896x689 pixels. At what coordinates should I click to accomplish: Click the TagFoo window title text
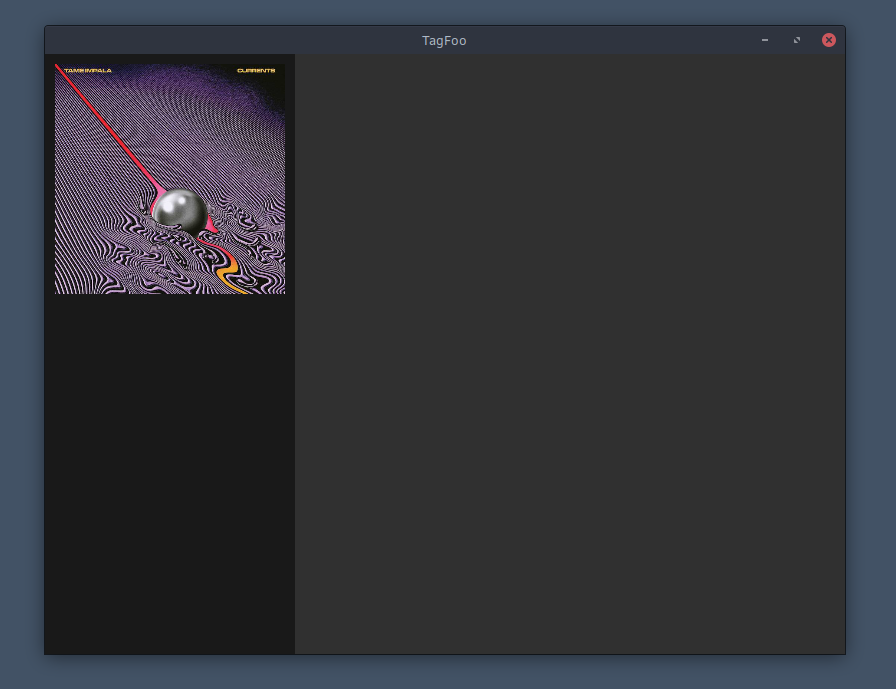point(444,41)
